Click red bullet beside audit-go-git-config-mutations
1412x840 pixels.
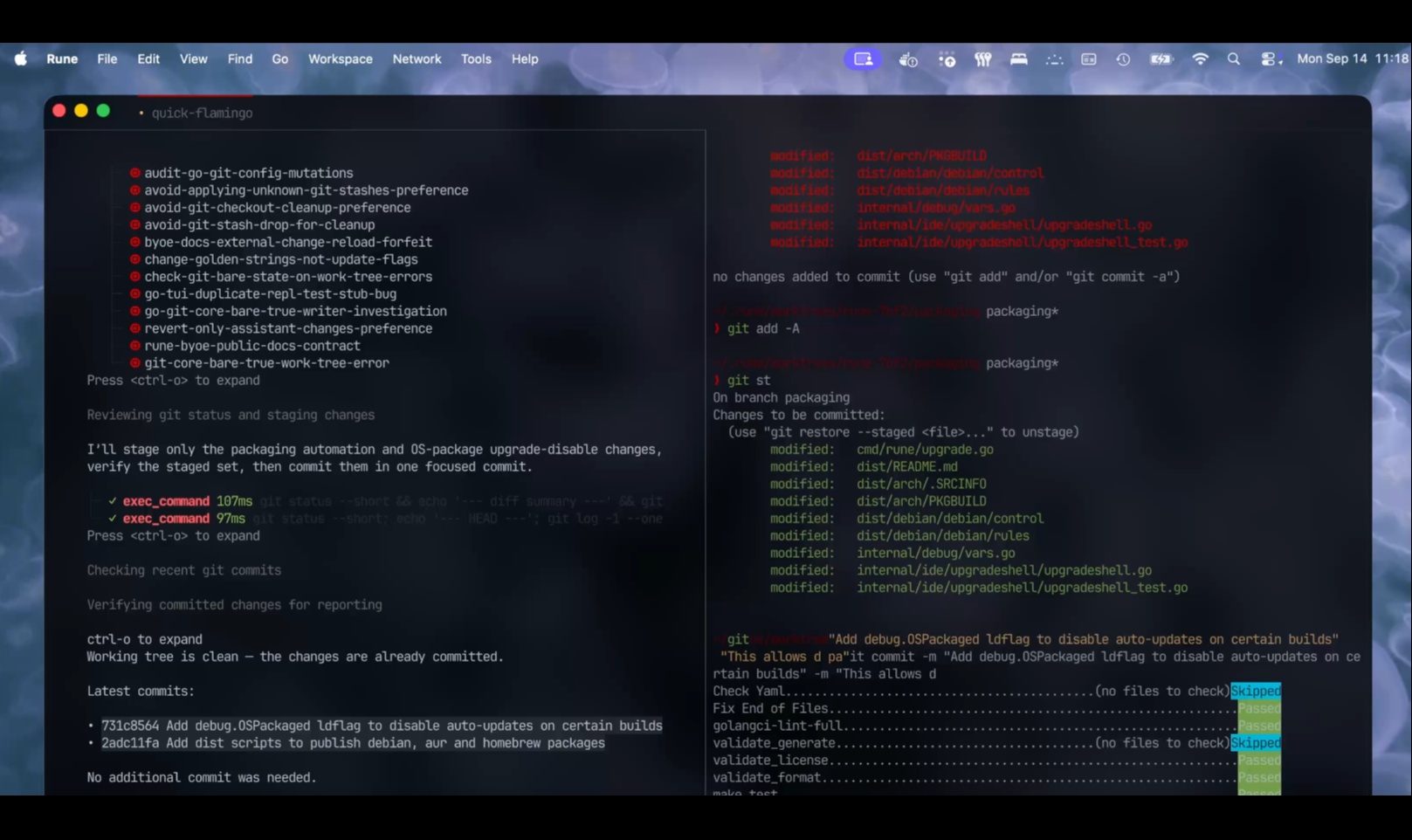[135, 173]
